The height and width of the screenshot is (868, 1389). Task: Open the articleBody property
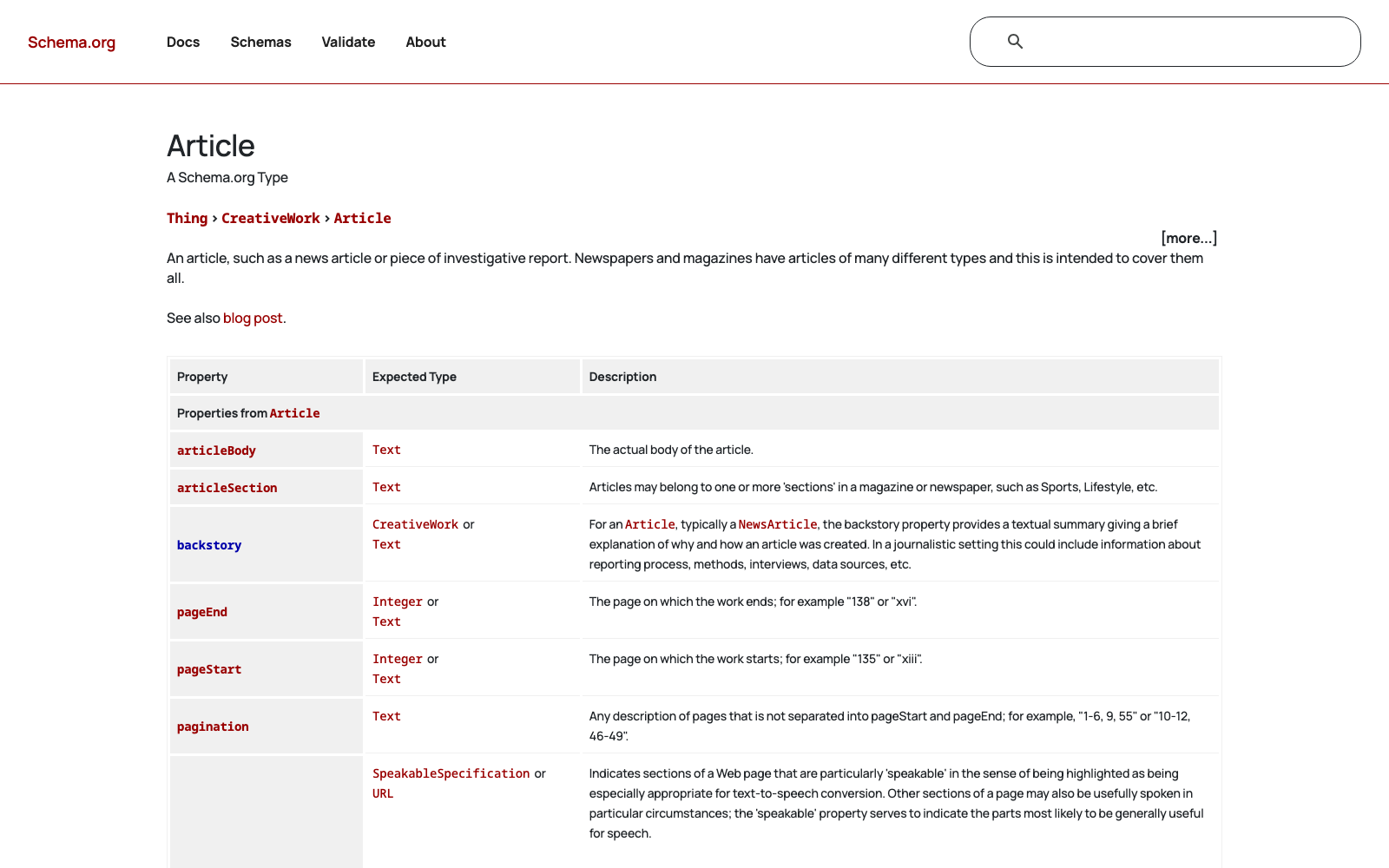pos(216,450)
